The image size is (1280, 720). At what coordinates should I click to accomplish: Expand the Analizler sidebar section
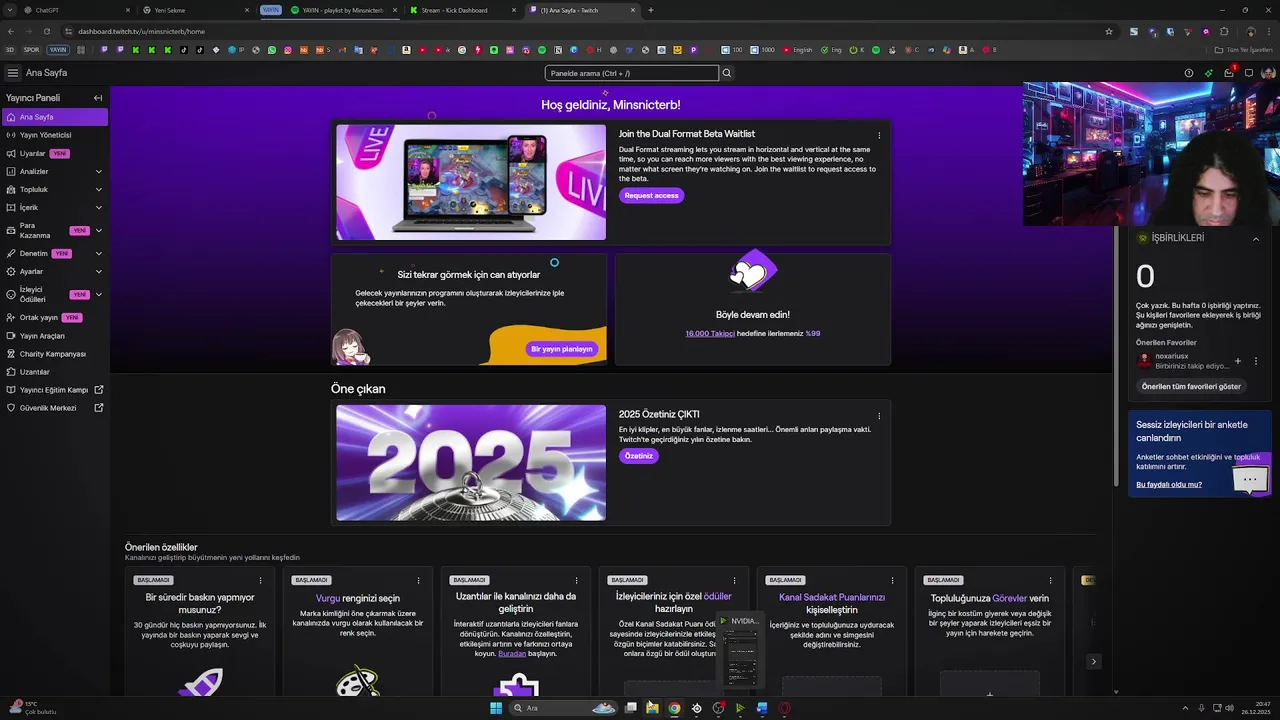coord(98,172)
